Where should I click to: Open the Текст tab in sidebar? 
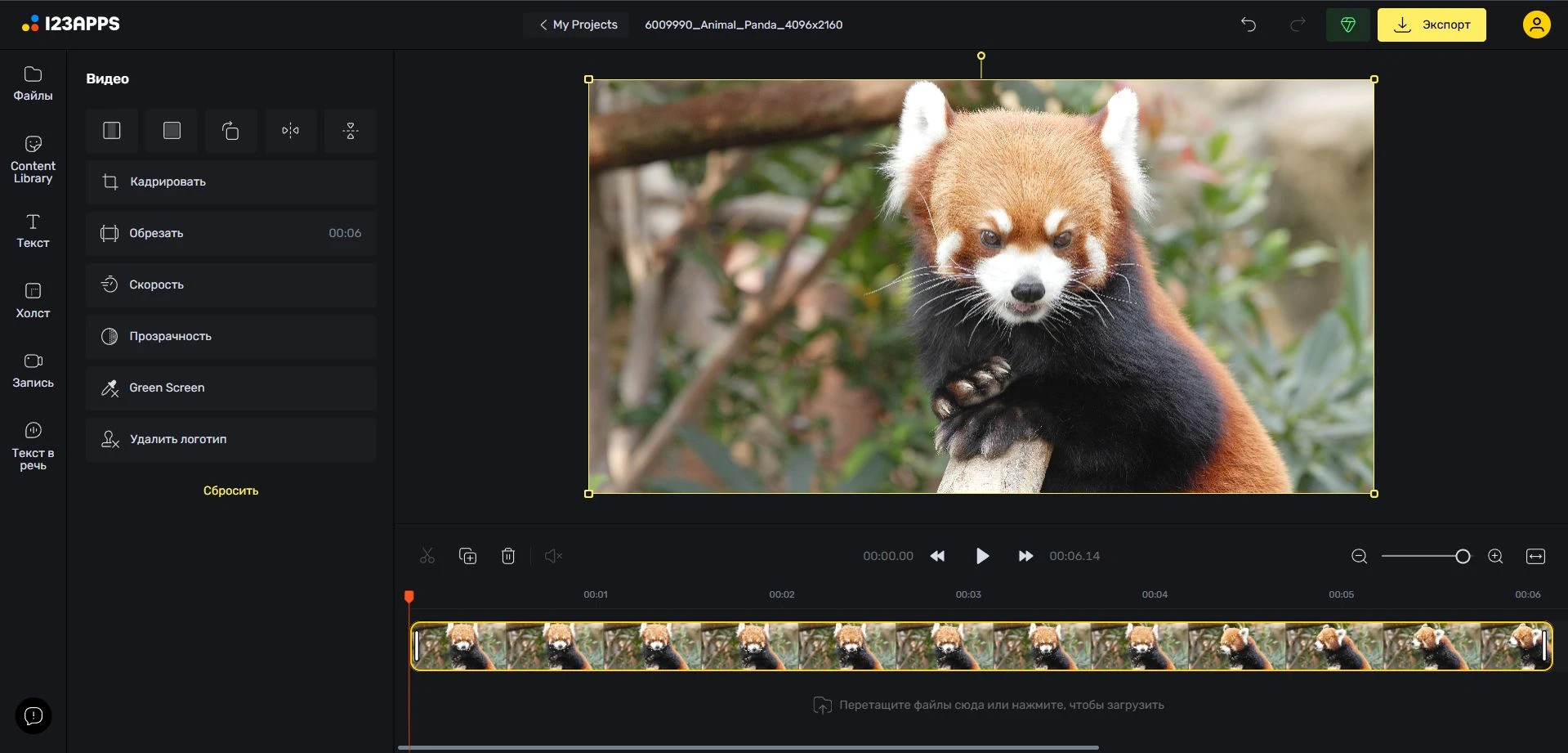point(33,231)
